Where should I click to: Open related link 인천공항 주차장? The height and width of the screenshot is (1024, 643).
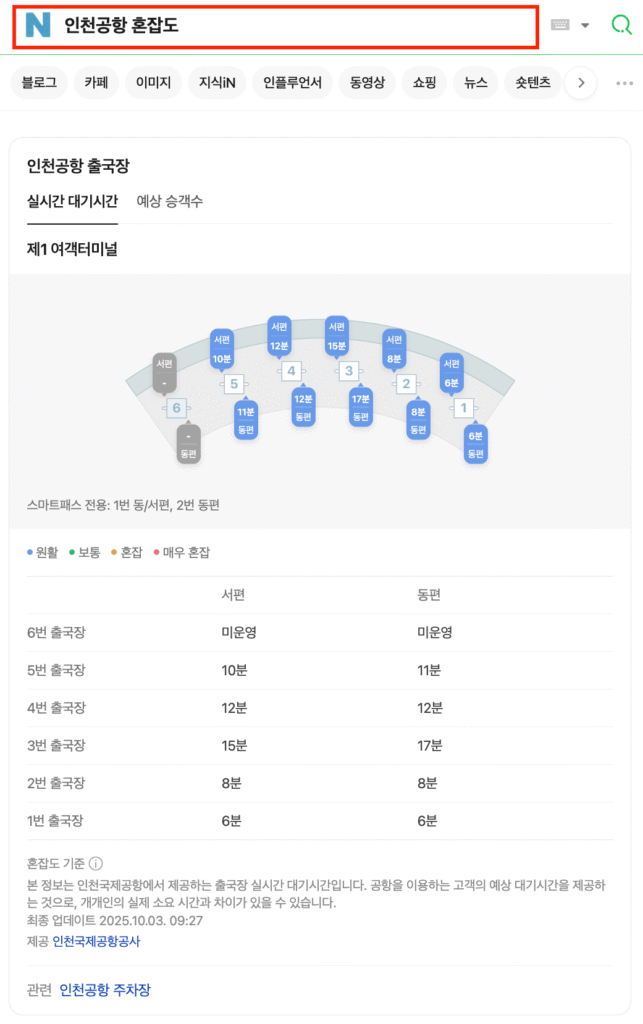coord(105,990)
